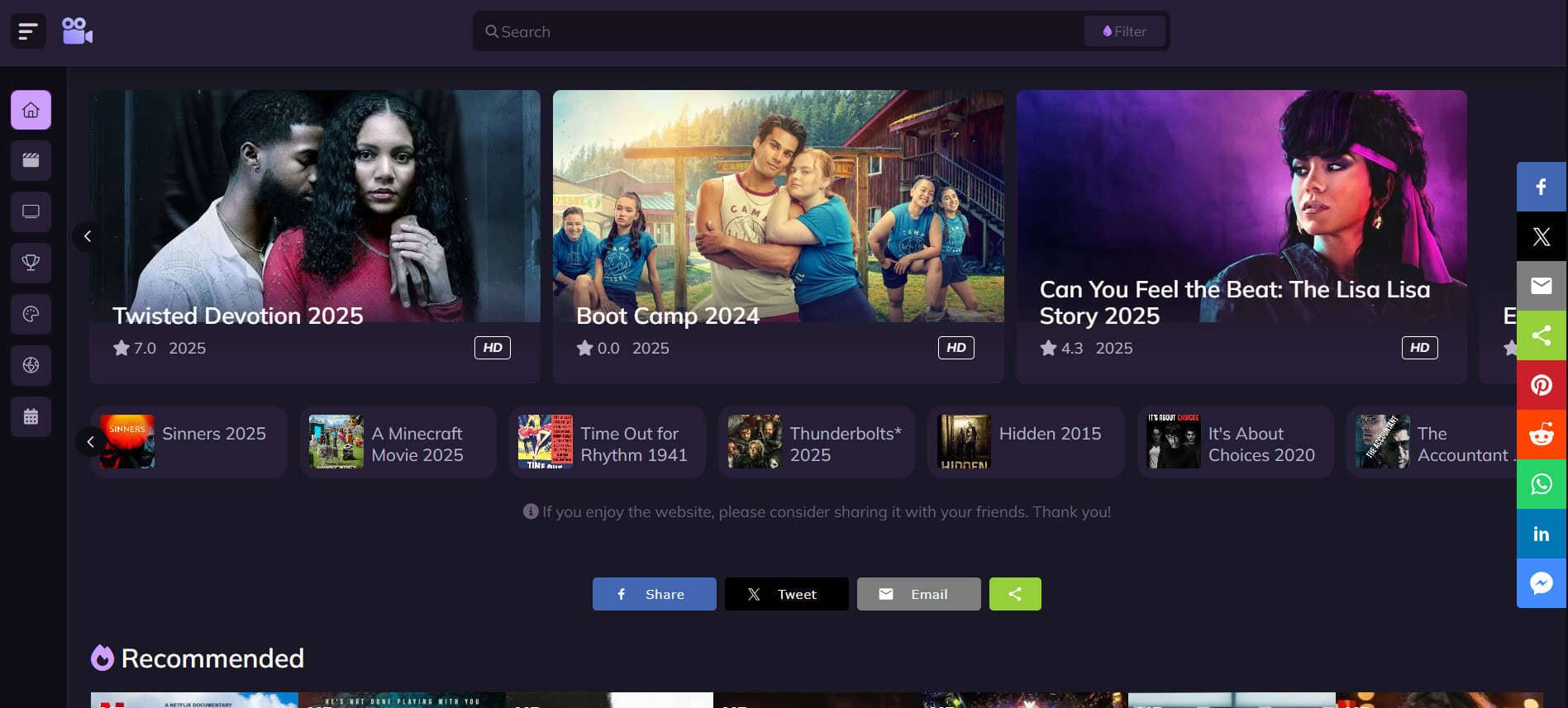
Task: Share on Messenger via floating side bar
Action: point(1542,583)
